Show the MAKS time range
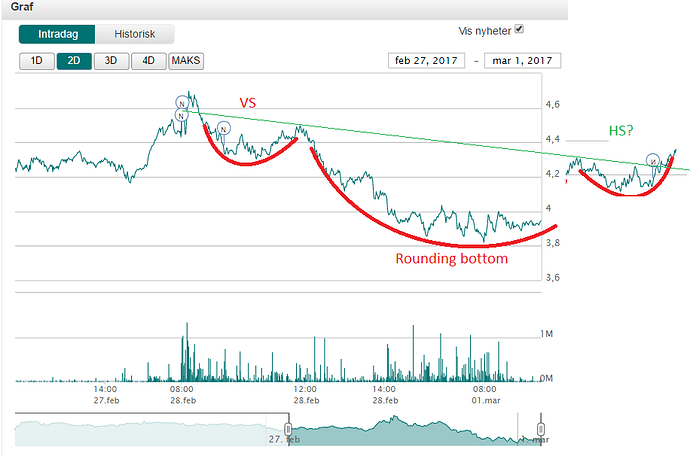 [x=186, y=60]
